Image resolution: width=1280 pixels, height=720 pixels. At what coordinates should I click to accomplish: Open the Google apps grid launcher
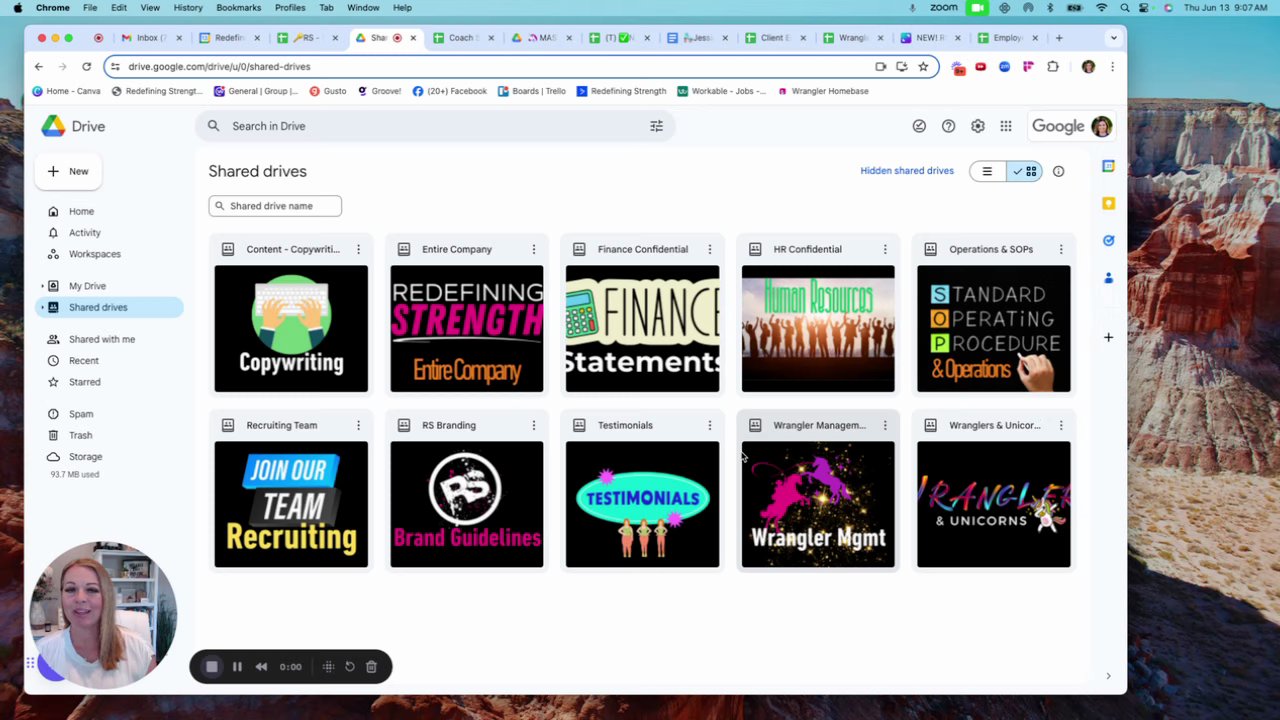(x=1006, y=126)
